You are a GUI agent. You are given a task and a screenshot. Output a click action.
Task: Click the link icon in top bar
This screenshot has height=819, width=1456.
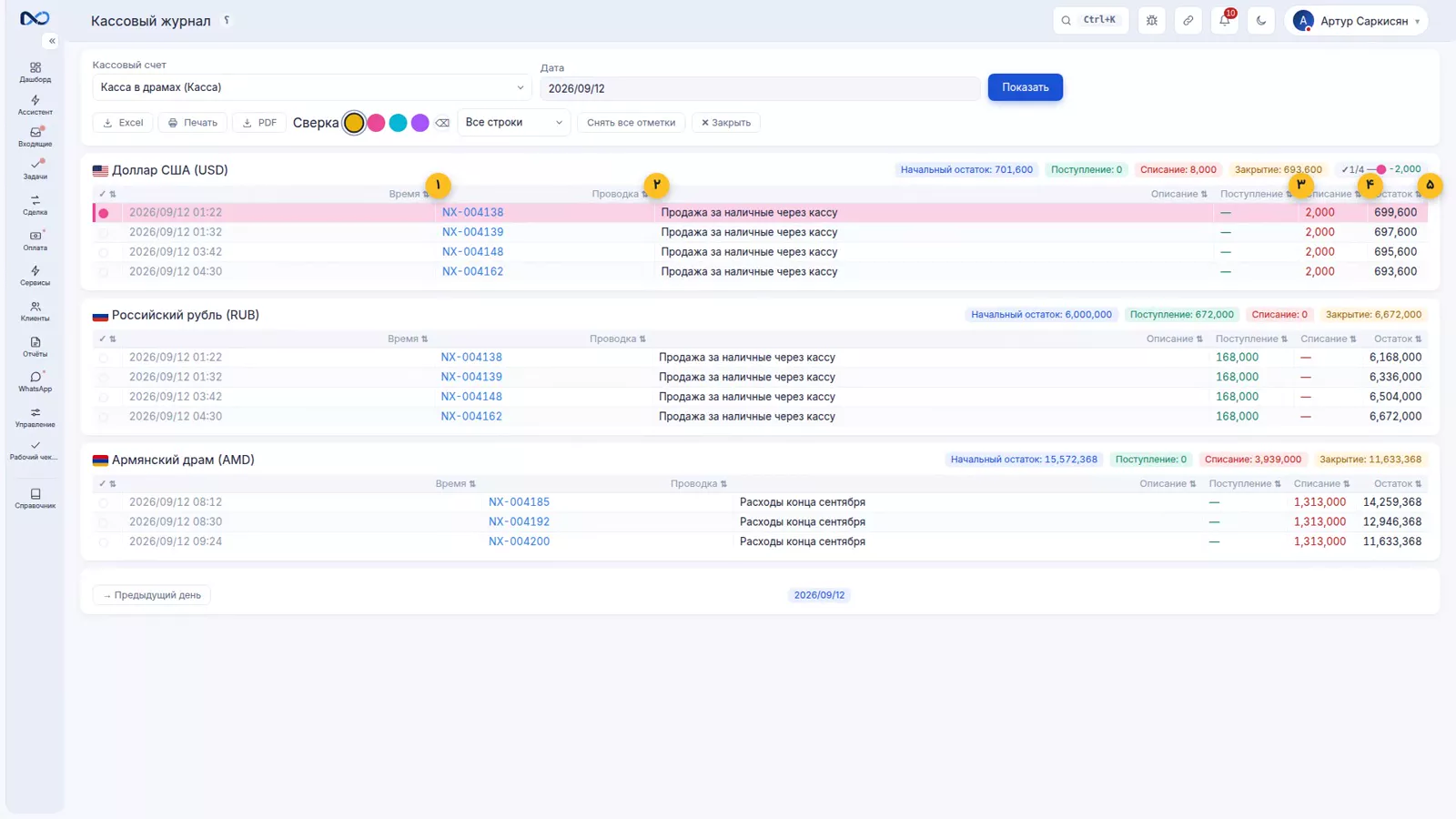1188,20
